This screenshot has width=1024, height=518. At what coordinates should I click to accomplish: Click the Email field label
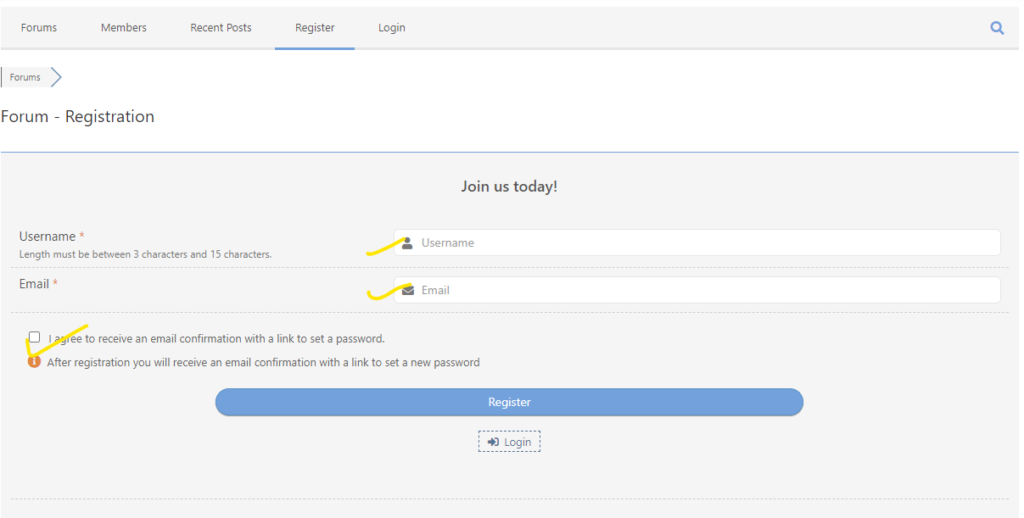(34, 284)
